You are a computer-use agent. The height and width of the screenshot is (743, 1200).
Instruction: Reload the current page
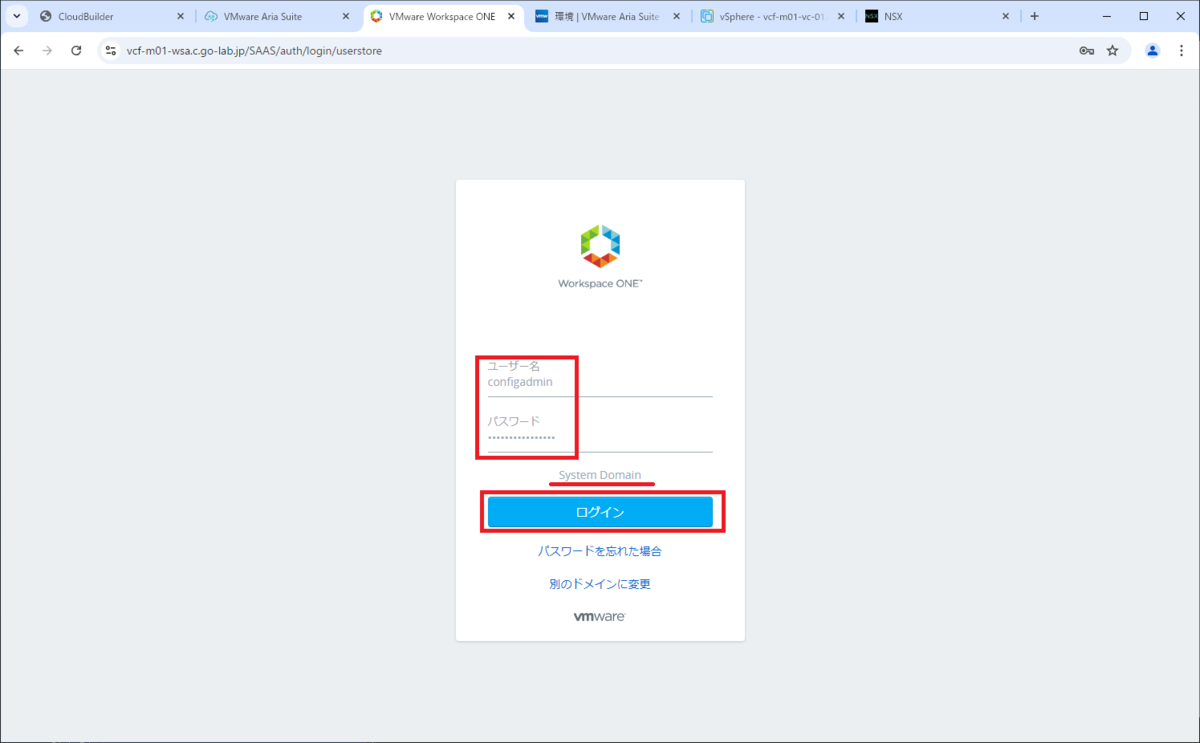click(x=76, y=50)
